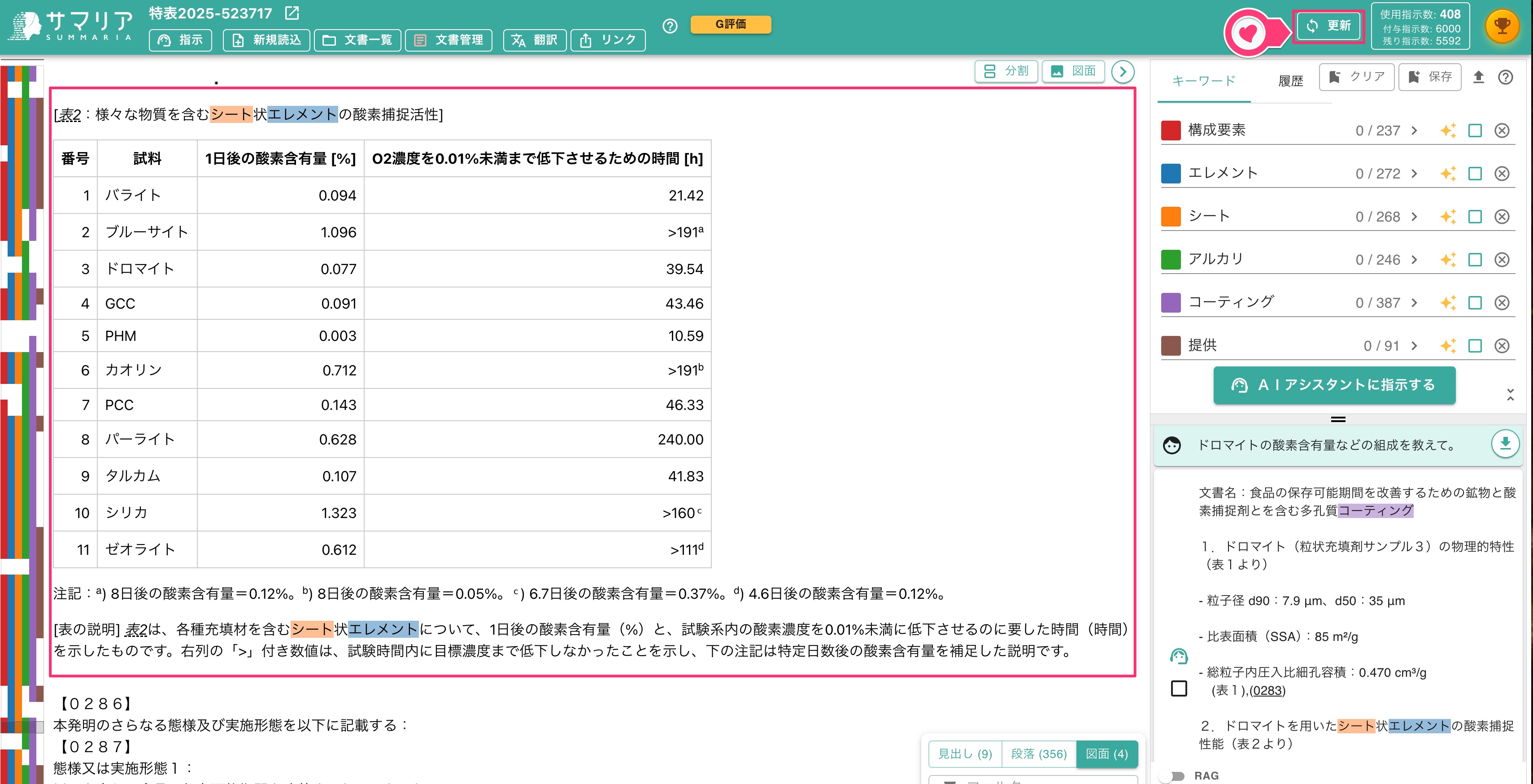Collapse keyword panel with double chevron

coord(1511,394)
